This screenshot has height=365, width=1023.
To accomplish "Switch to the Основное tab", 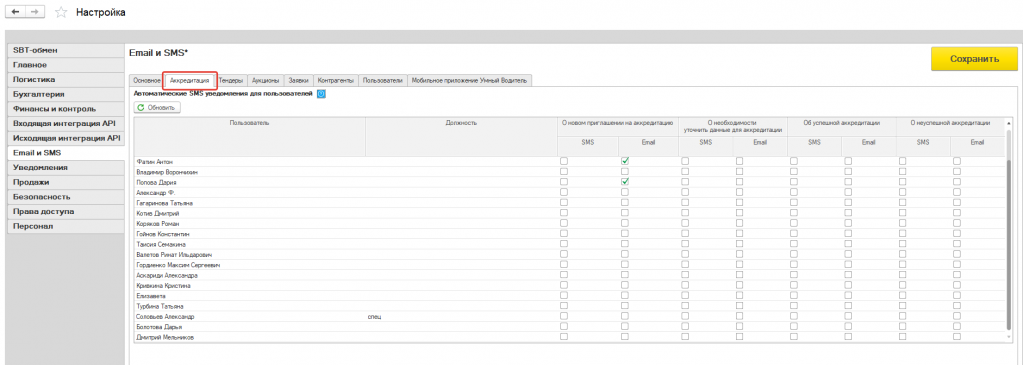I will (x=146, y=80).
